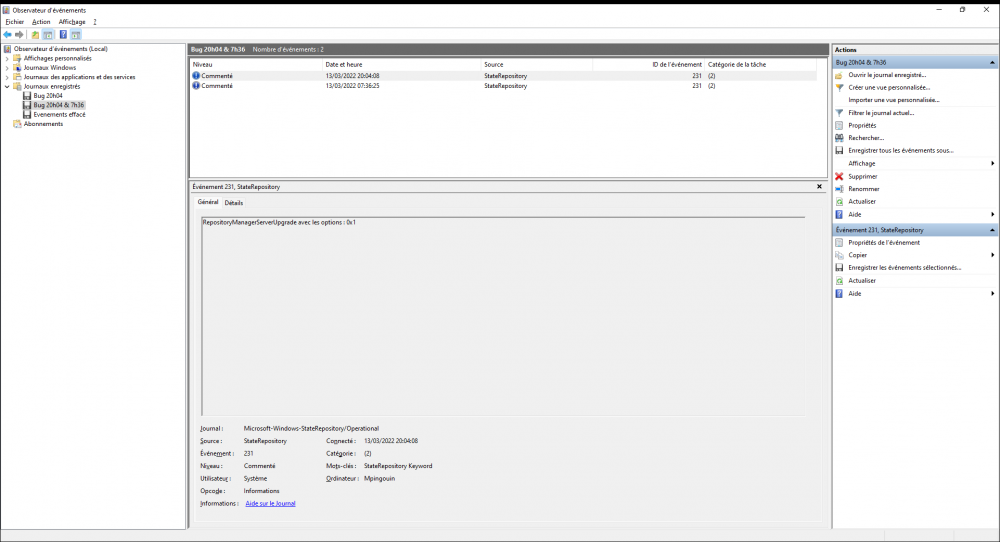Screen dimensions: 1000x542
Task: Click the Renommer icon in Actions pane
Action: click(x=839, y=189)
